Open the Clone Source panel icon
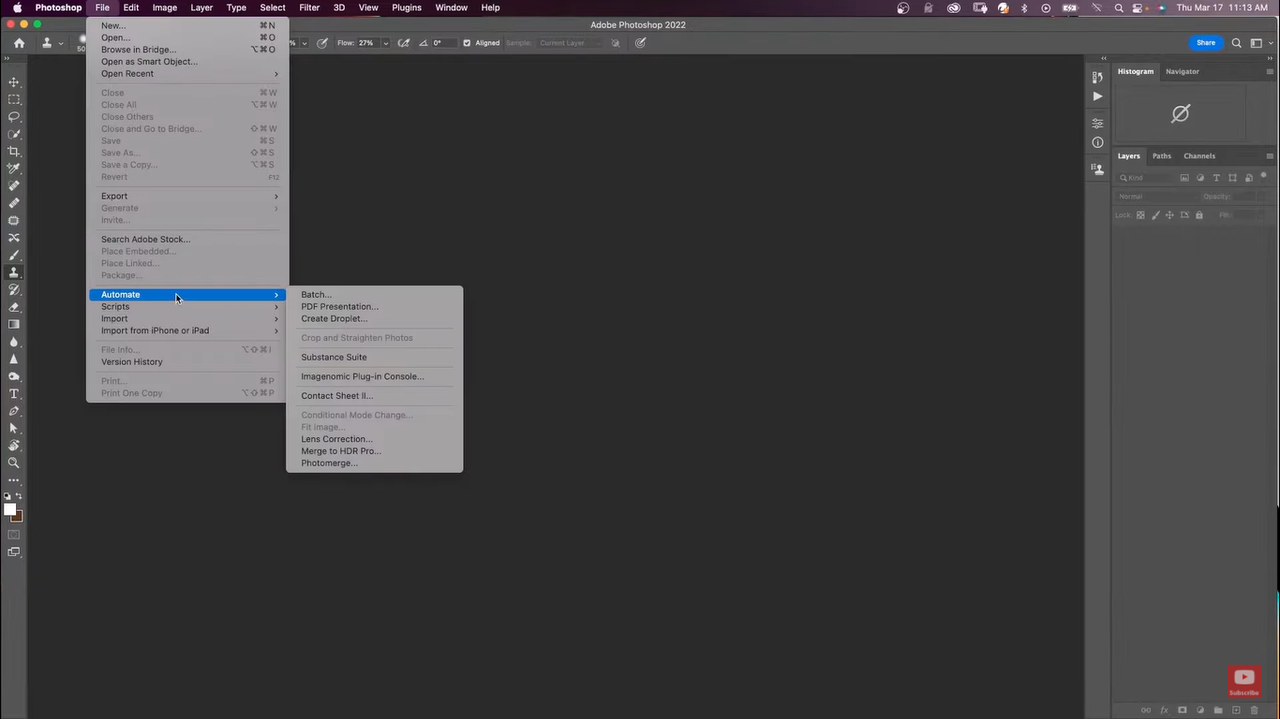 pyautogui.click(x=1097, y=169)
